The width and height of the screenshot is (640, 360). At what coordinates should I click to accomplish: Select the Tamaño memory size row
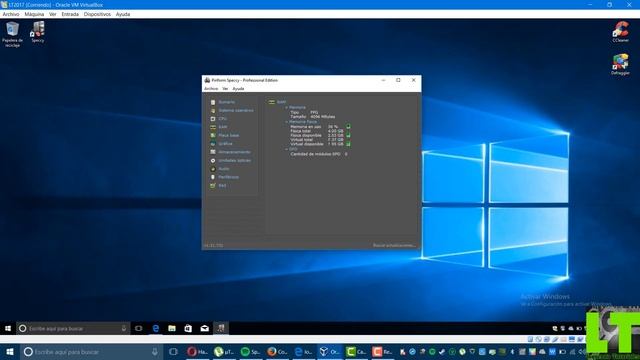click(313, 117)
